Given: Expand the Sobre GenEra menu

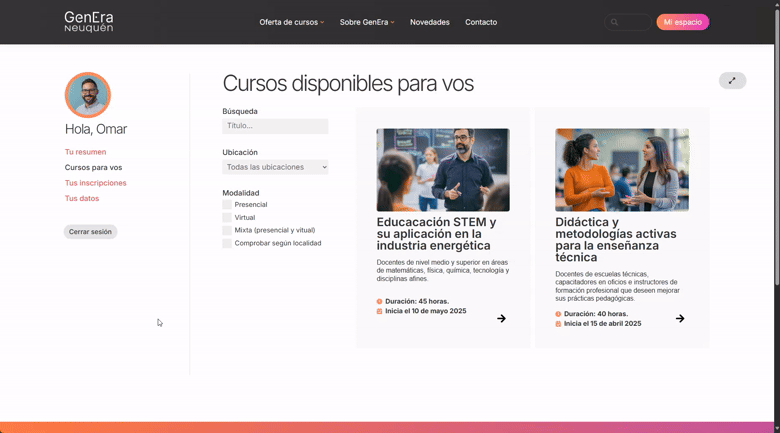Looking at the screenshot, I should click(366, 22).
